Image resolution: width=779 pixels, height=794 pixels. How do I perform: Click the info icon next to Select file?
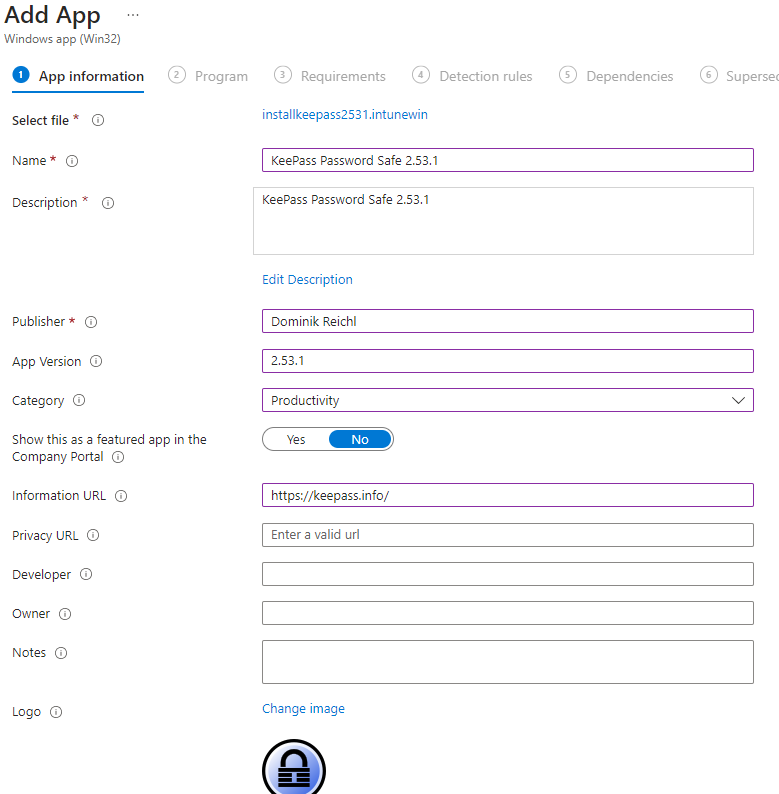98,121
